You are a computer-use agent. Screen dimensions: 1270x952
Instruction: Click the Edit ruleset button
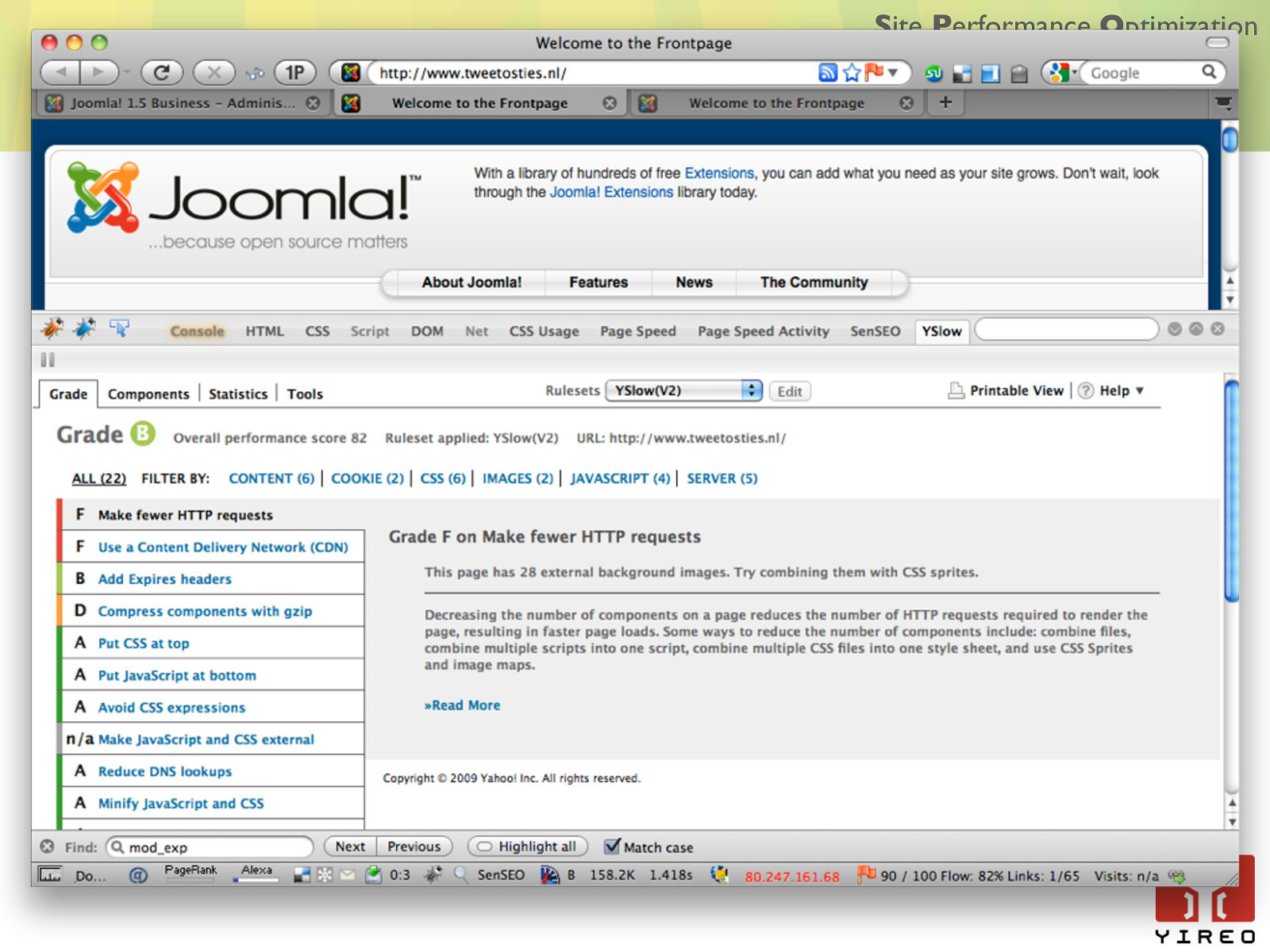pos(790,391)
